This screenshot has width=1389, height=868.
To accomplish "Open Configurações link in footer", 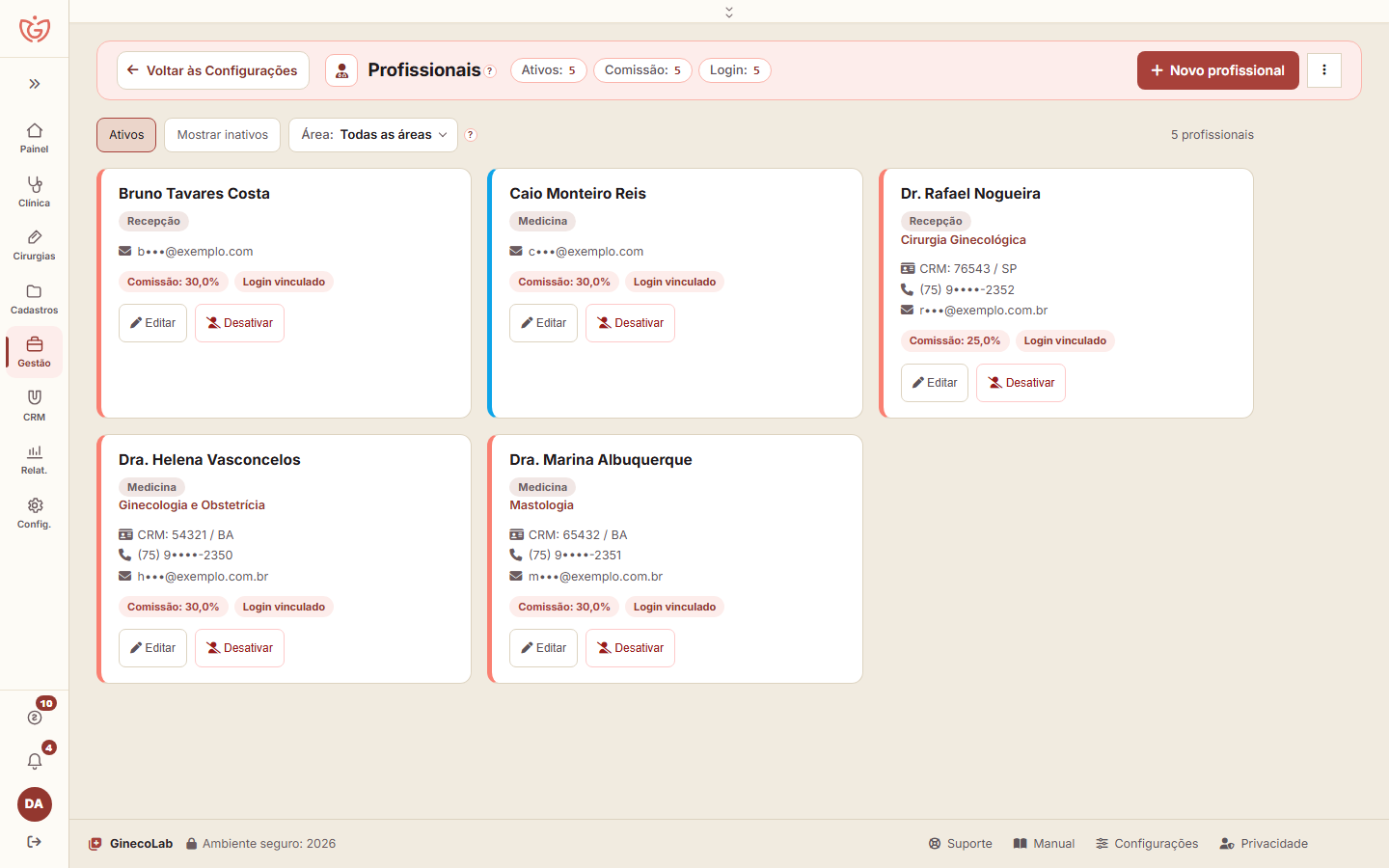I will (1147, 844).
